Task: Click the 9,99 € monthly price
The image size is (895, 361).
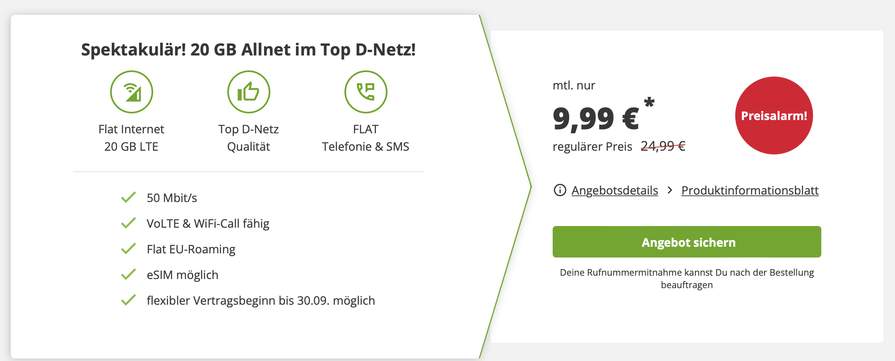Action: tap(596, 118)
